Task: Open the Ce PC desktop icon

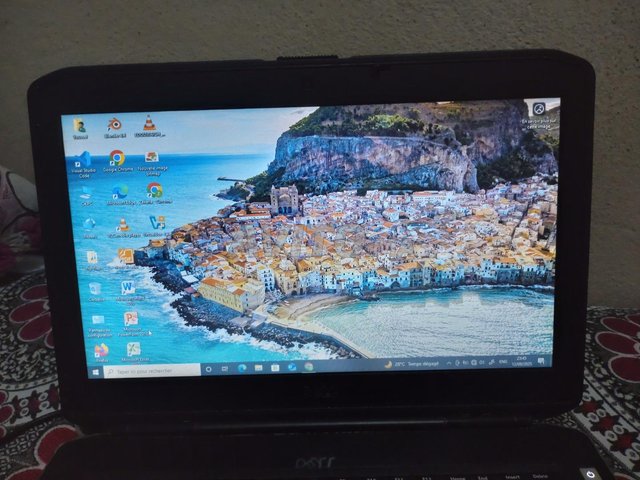Action: point(87,193)
